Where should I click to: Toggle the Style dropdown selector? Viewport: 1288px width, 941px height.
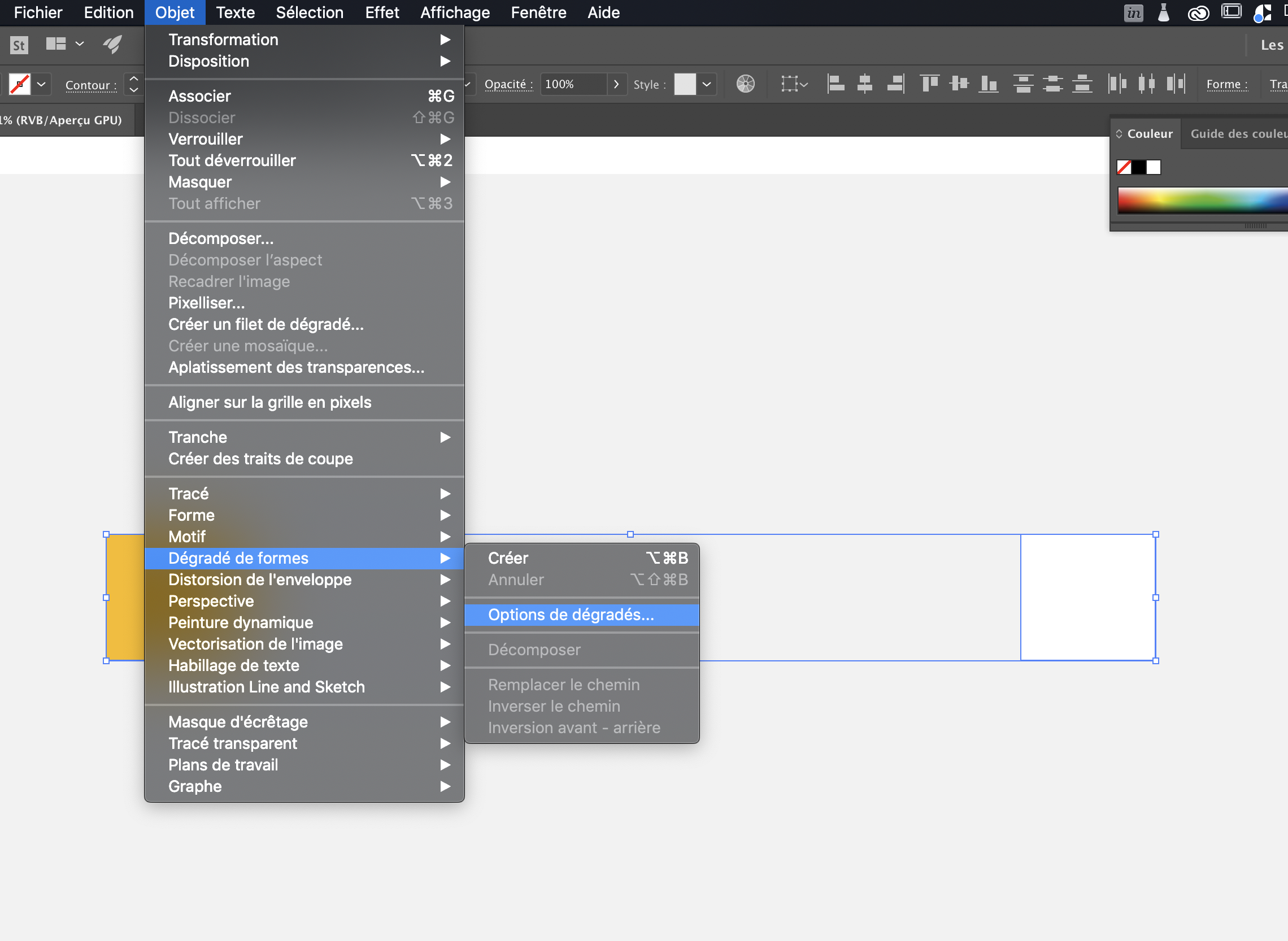tap(706, 84)
